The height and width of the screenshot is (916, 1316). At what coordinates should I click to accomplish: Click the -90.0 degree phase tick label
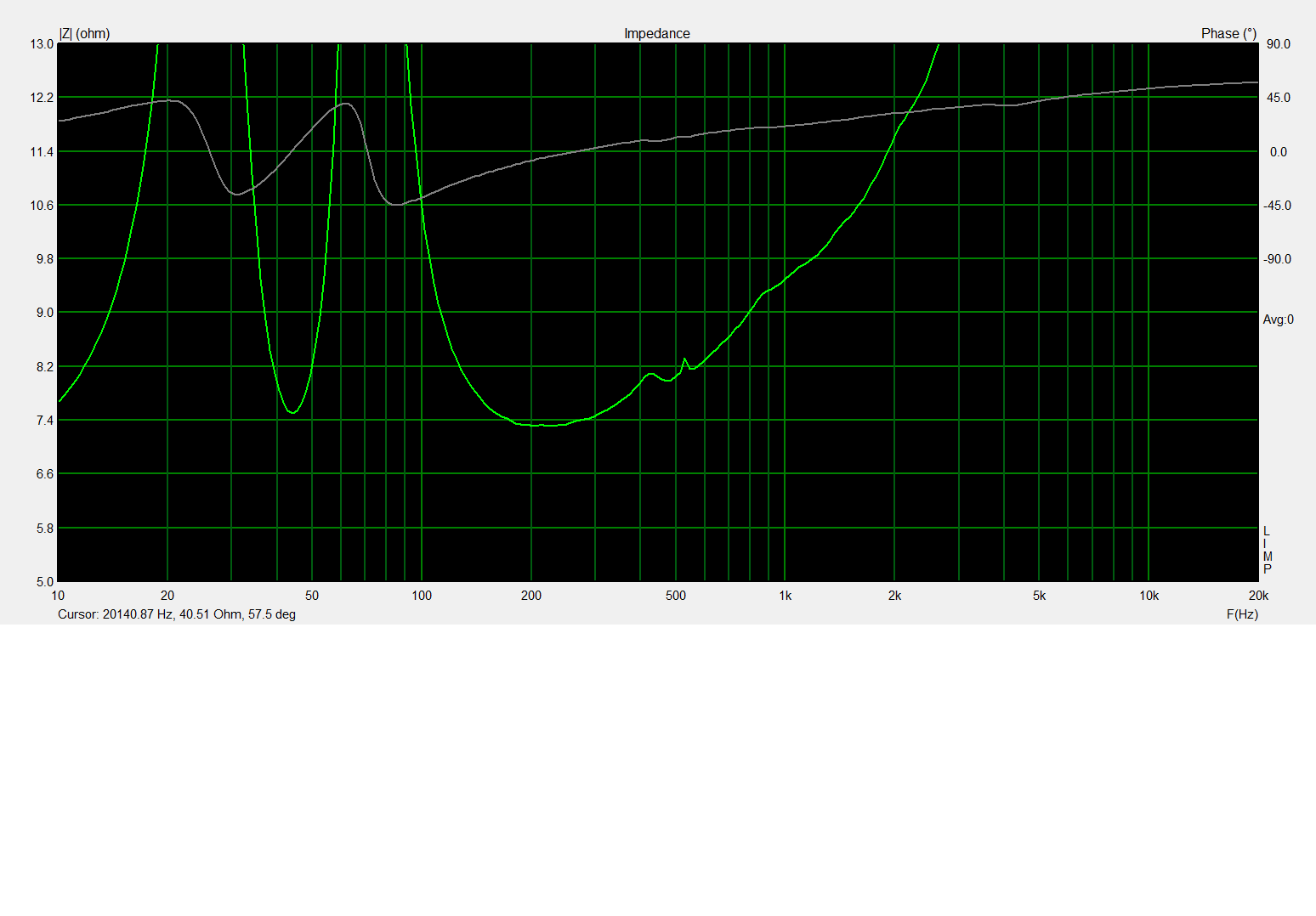click(1276, 259)
